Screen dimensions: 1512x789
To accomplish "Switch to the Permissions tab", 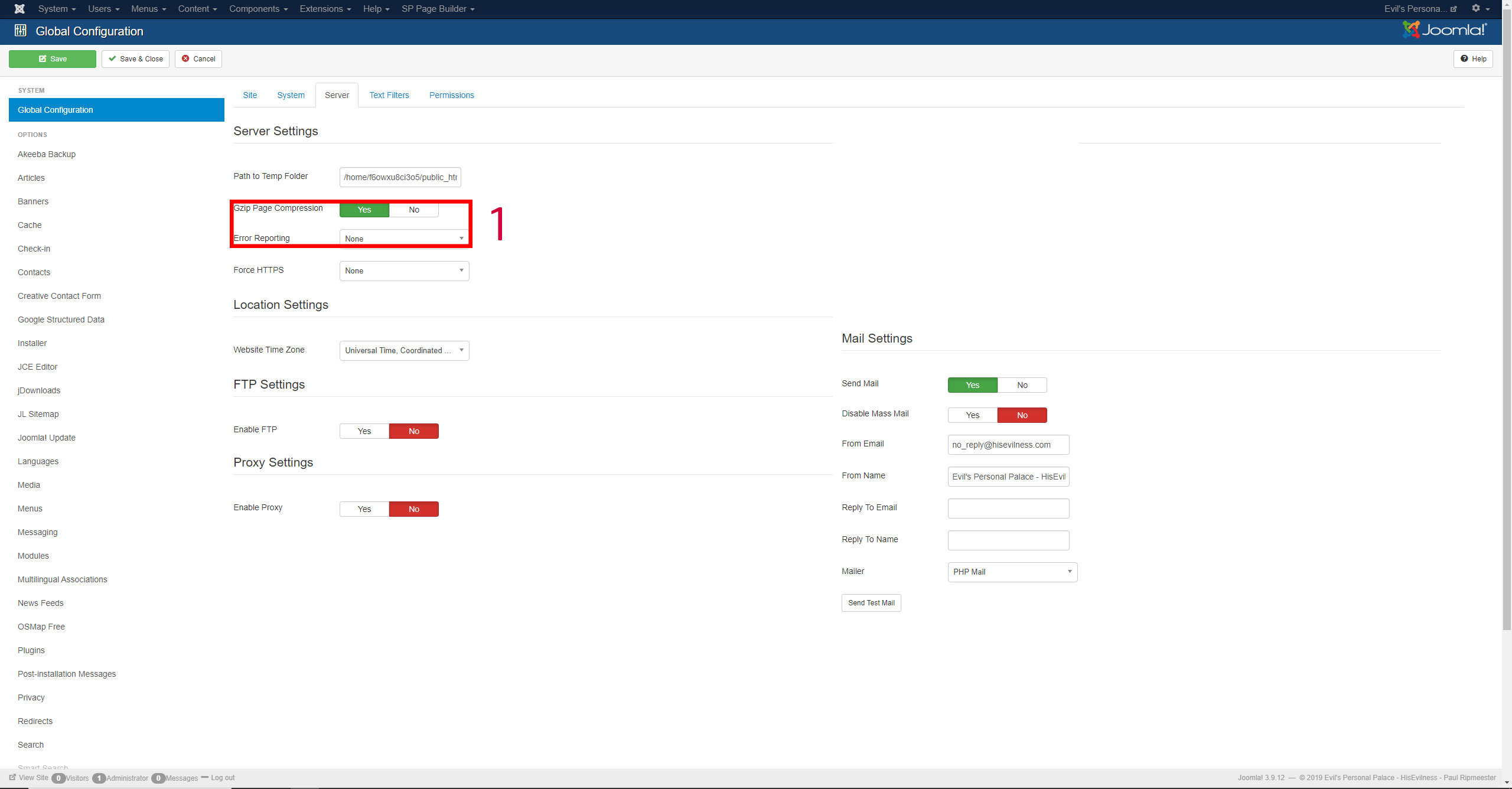I will 451,95.
